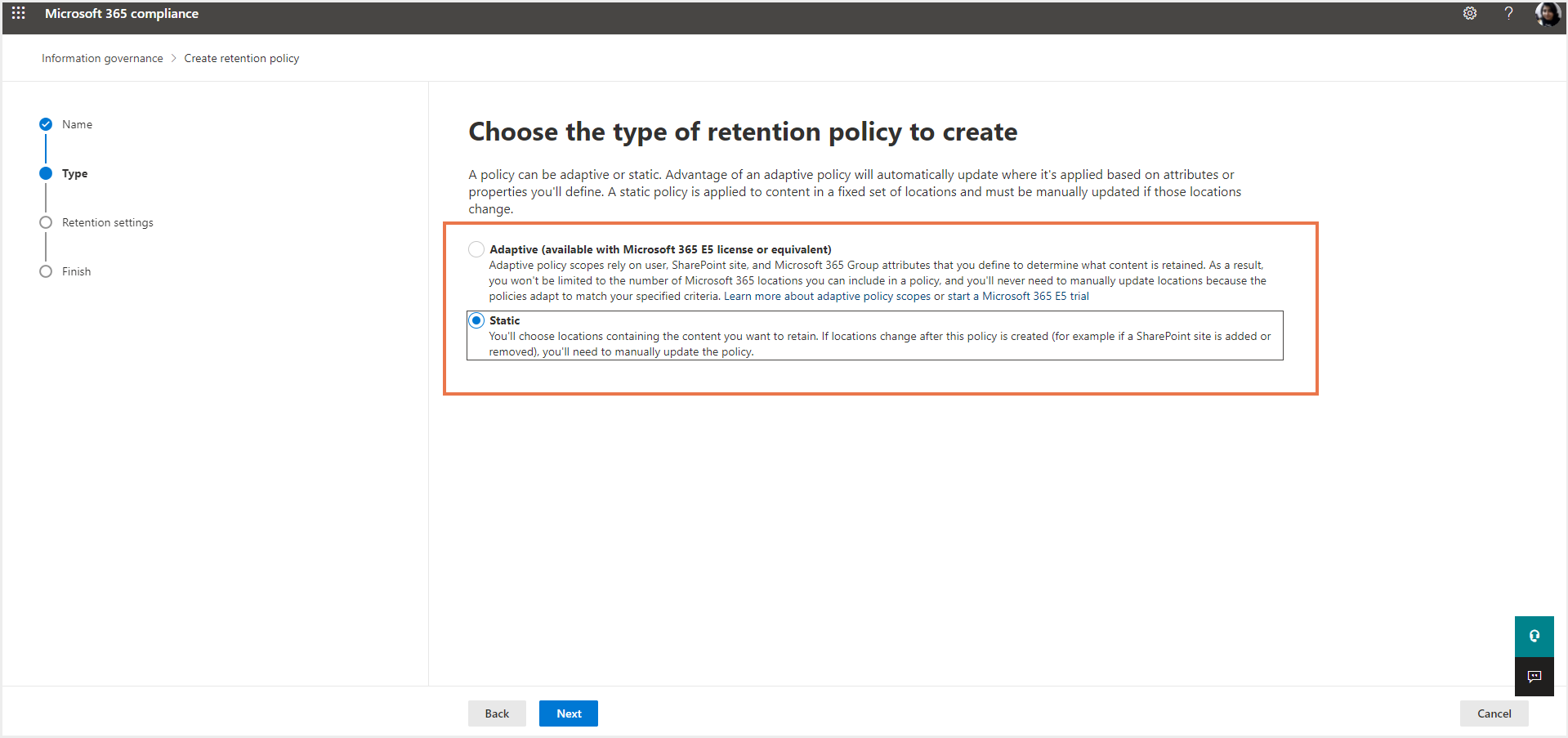This screenshot has height=738, width=1568.
Task: Open the Retention settings wizard step
Action: coord(107,222)
